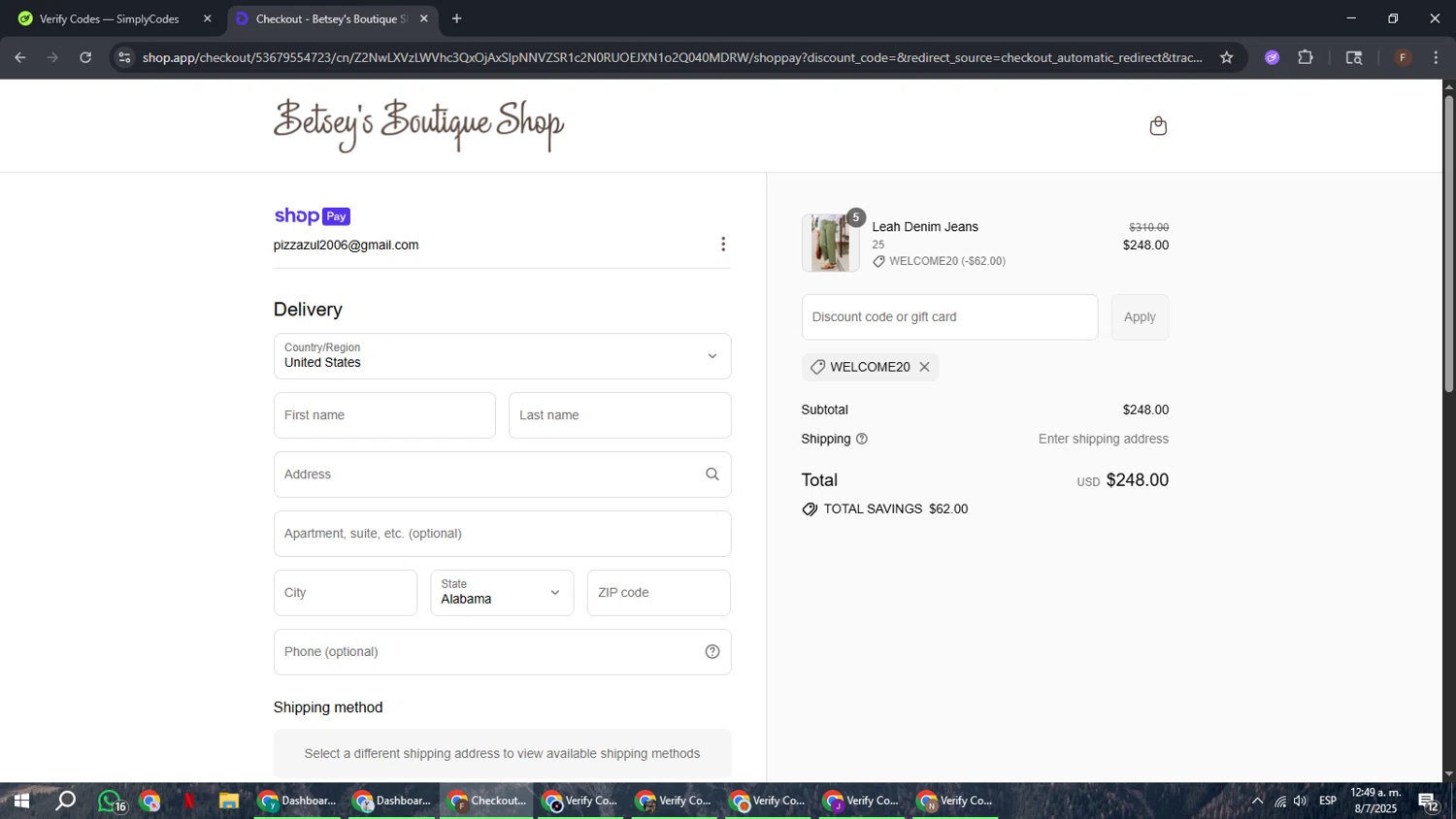
Task: Reload the page
Action: [x=85, y=57]
